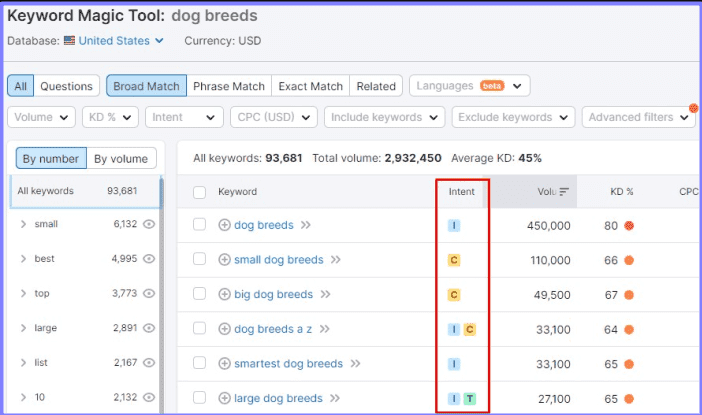This screenshot has width=702, height=415.
Task: Select the All tab
Action: click(21, 86)
